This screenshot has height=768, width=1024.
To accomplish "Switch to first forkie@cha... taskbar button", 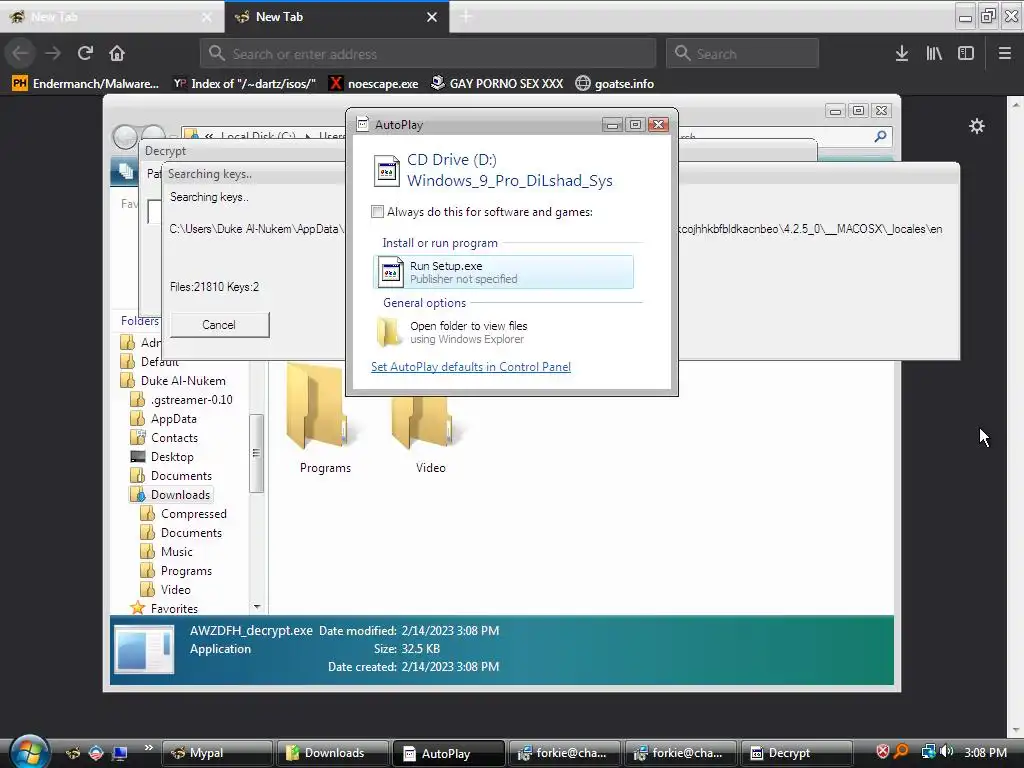I will [x=566, y=753].
